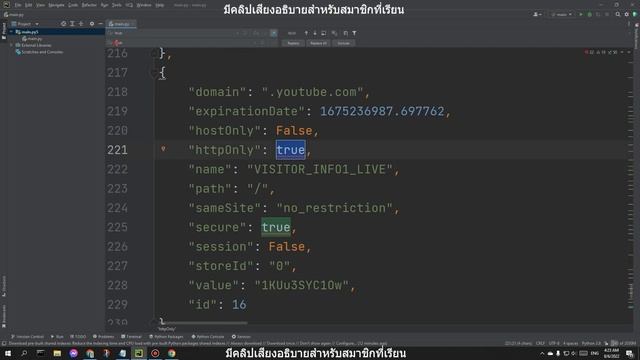Image resolution: width=640 pixels, height=360 pixels.
Task: Click the fold marker beside line 217
Action: pos(154,73)
